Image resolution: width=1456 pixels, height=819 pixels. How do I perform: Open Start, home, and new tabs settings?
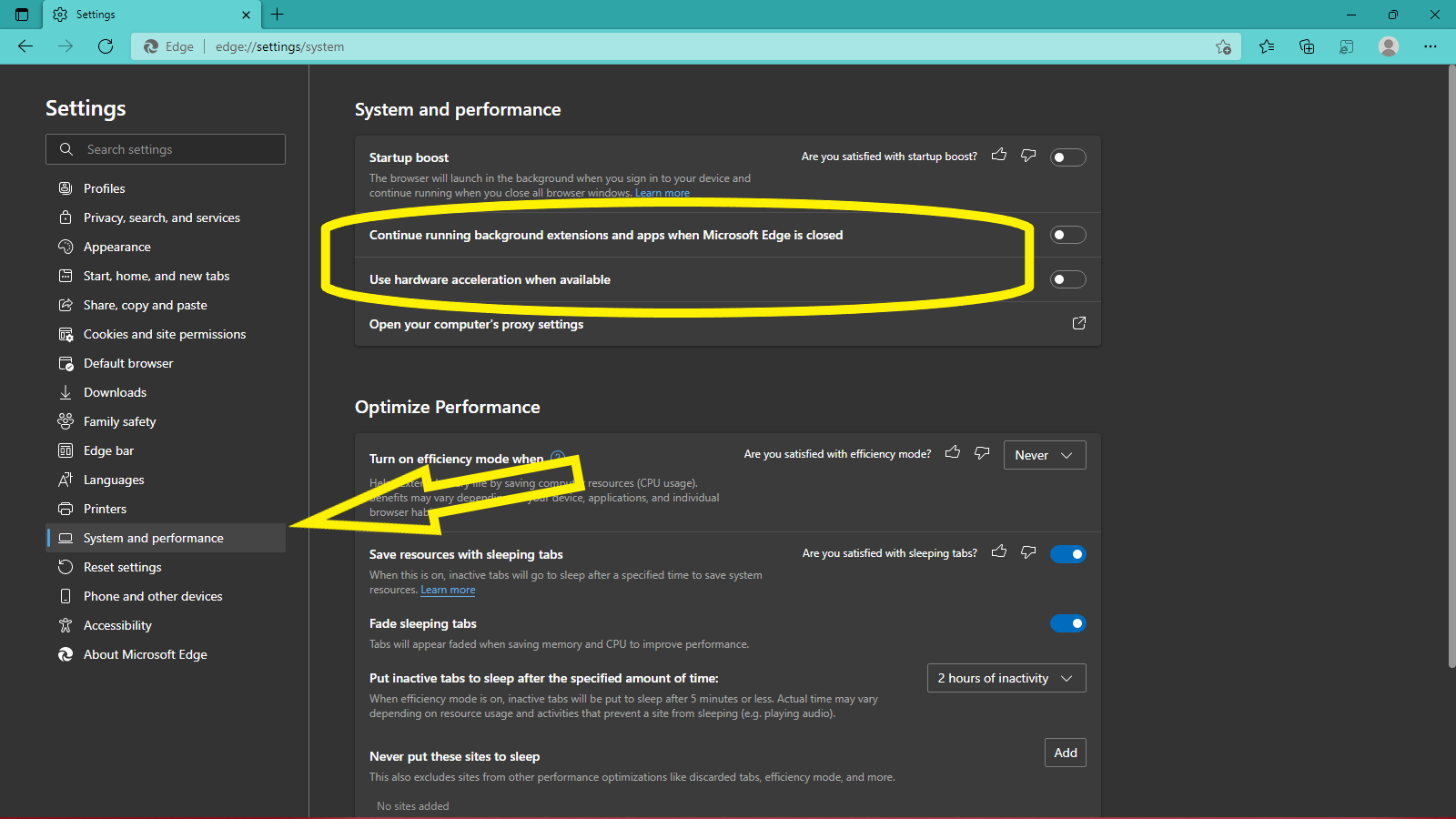pos(166,276)
